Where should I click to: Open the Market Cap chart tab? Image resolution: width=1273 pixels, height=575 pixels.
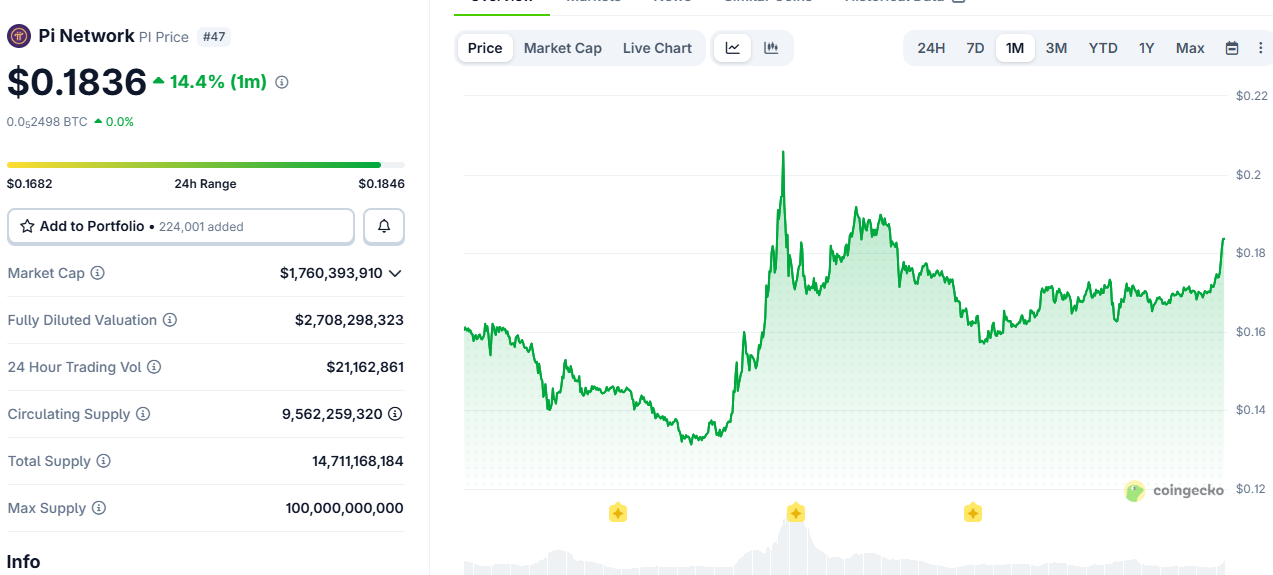[x=563, y=48]
